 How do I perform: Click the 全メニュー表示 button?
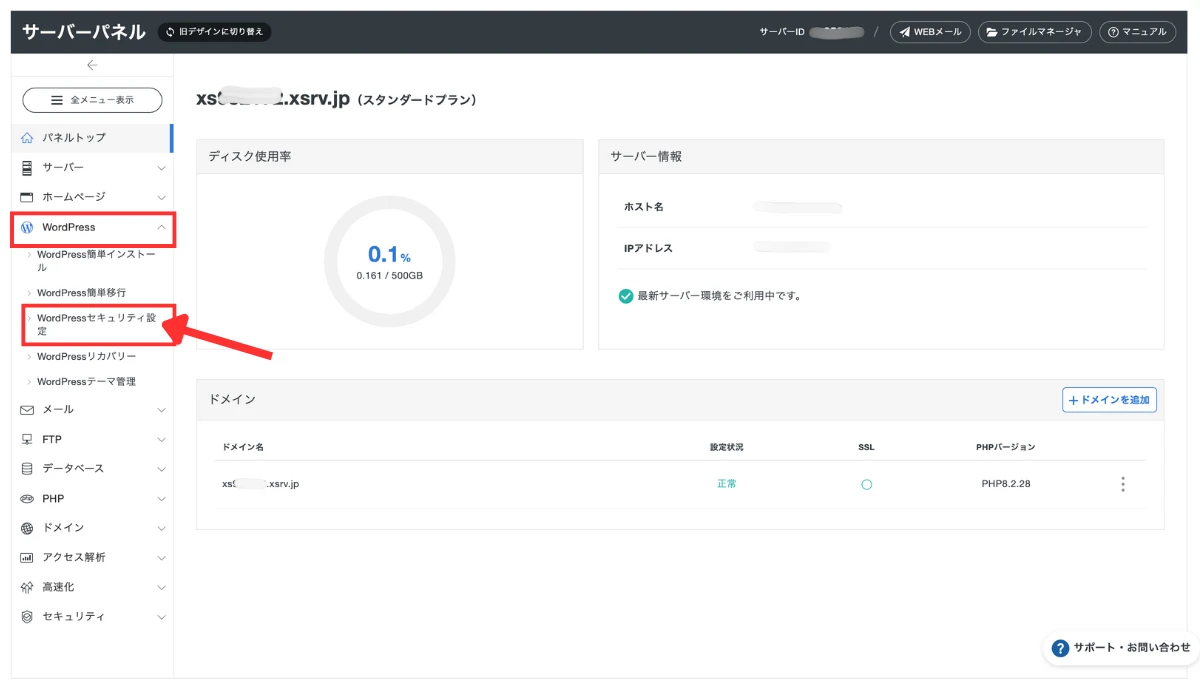pos(92,100)
